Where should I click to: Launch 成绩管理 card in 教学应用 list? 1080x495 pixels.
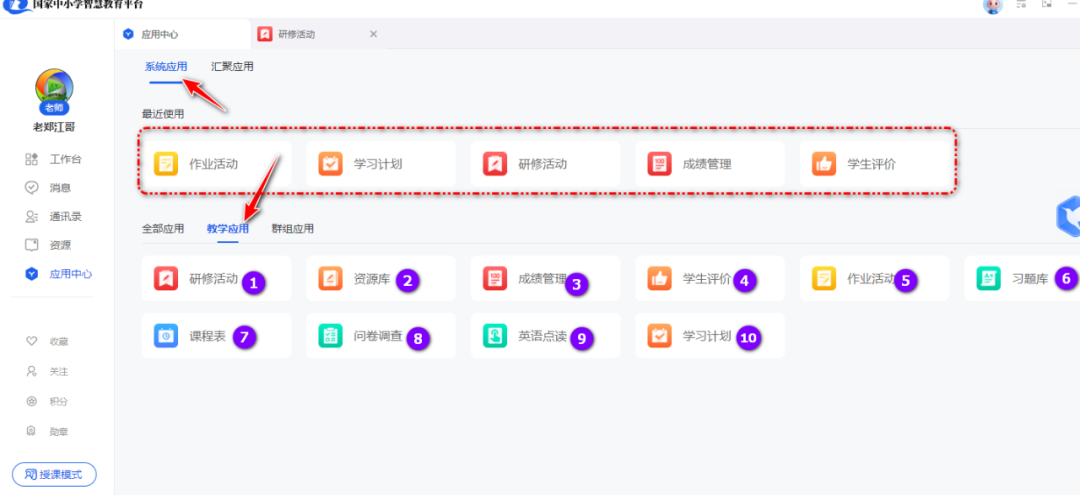546,279
